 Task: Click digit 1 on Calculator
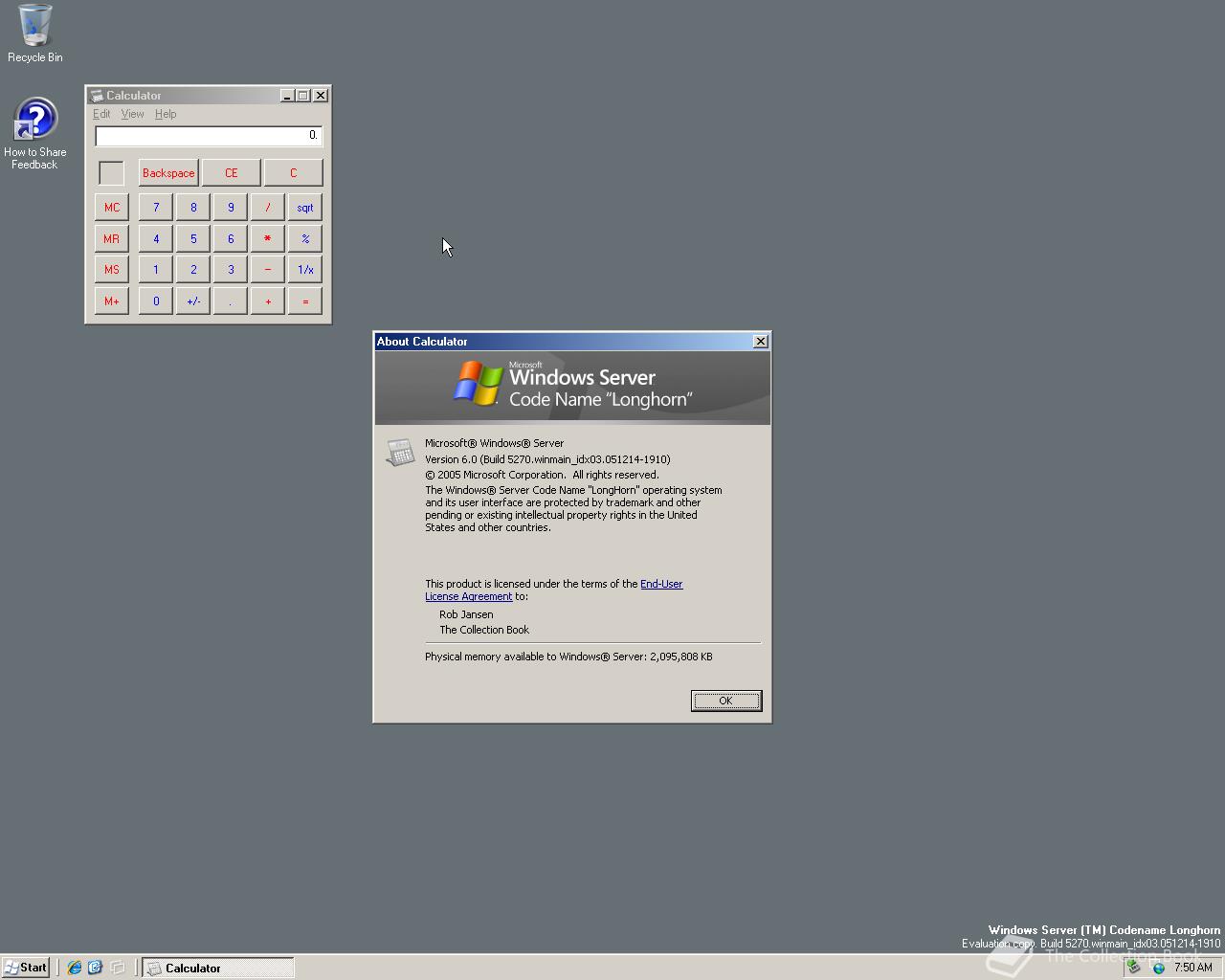[x=156, y=270]
